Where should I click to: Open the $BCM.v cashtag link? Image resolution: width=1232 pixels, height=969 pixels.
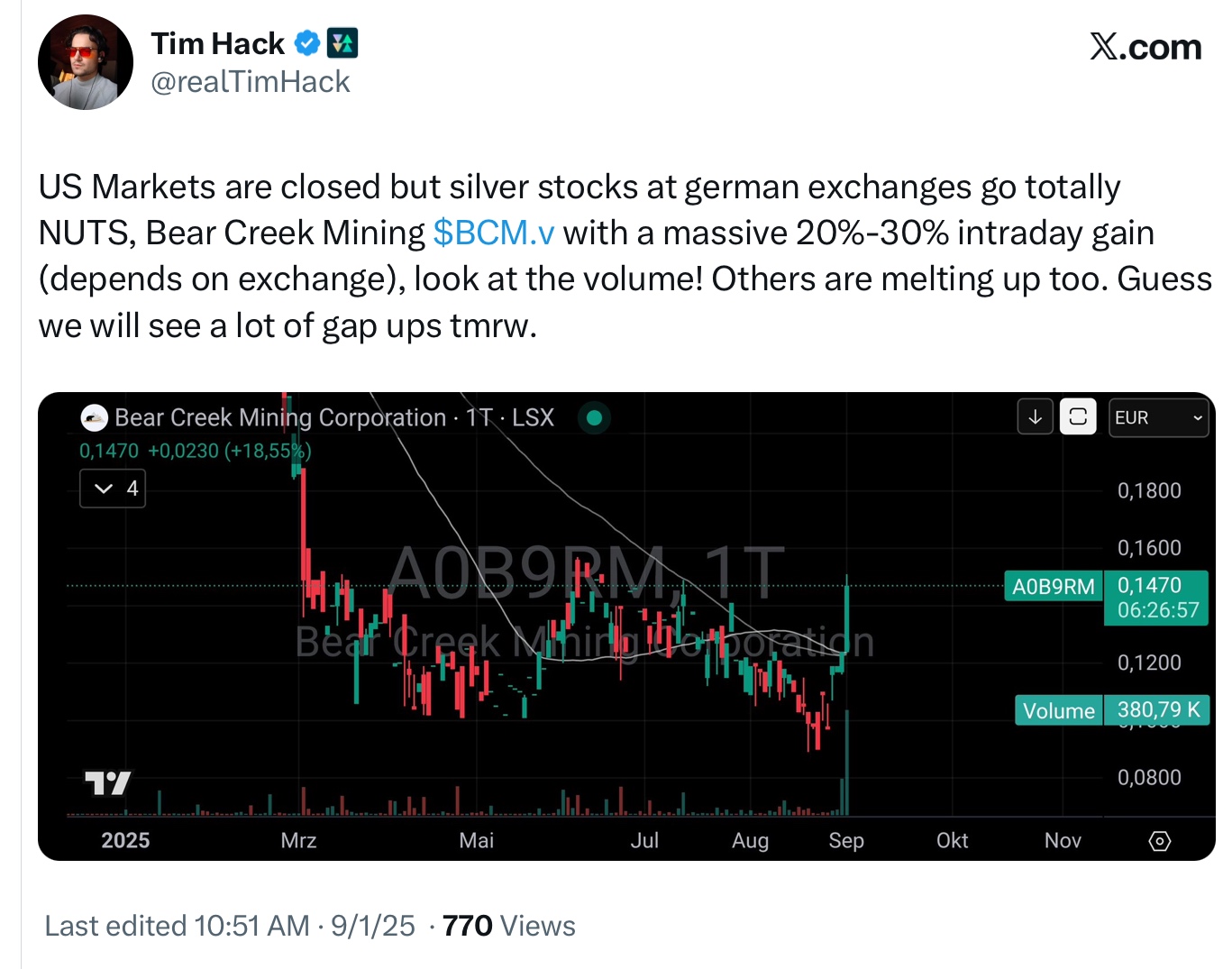tap(494, 233)
